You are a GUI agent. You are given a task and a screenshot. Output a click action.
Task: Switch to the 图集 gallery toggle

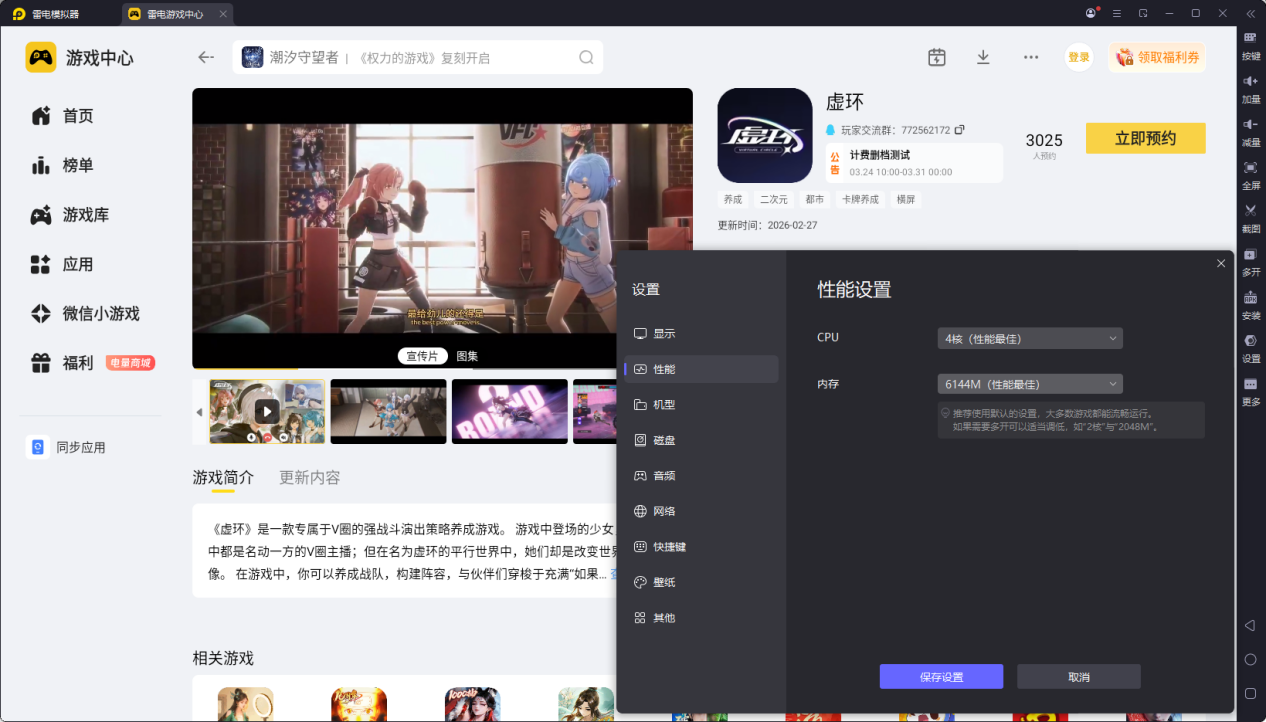point(467,356)
